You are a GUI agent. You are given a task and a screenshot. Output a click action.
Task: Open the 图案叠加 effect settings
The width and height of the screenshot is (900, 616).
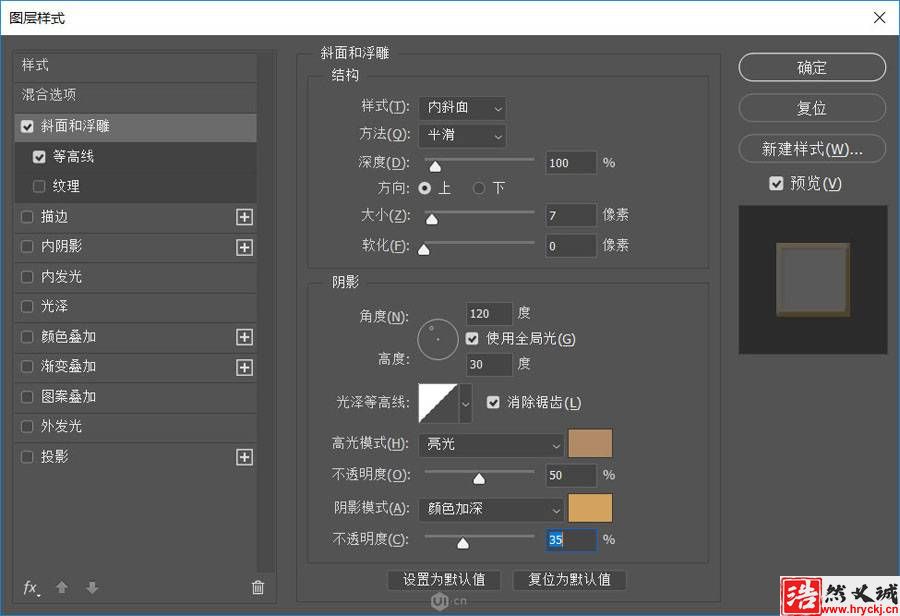pos(68,397)
